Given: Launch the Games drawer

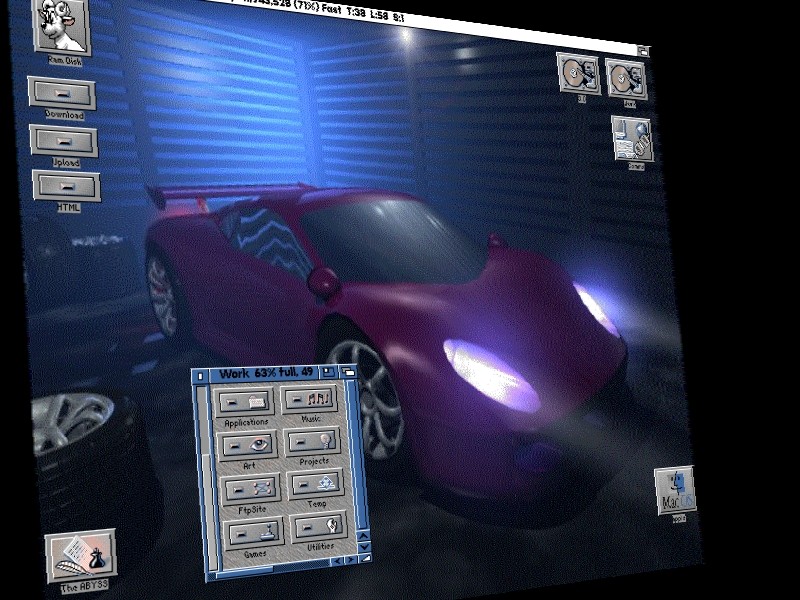Looking at the screenshot, I should [255, 532].
